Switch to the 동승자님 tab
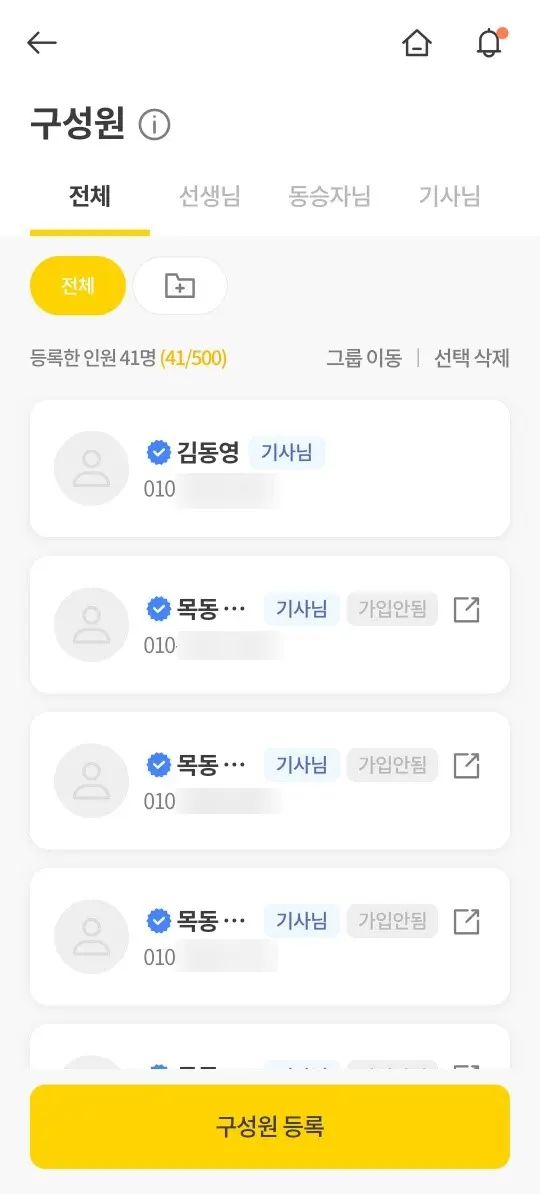The height and width of the screenshot is (1194, 540). (329, 197)
